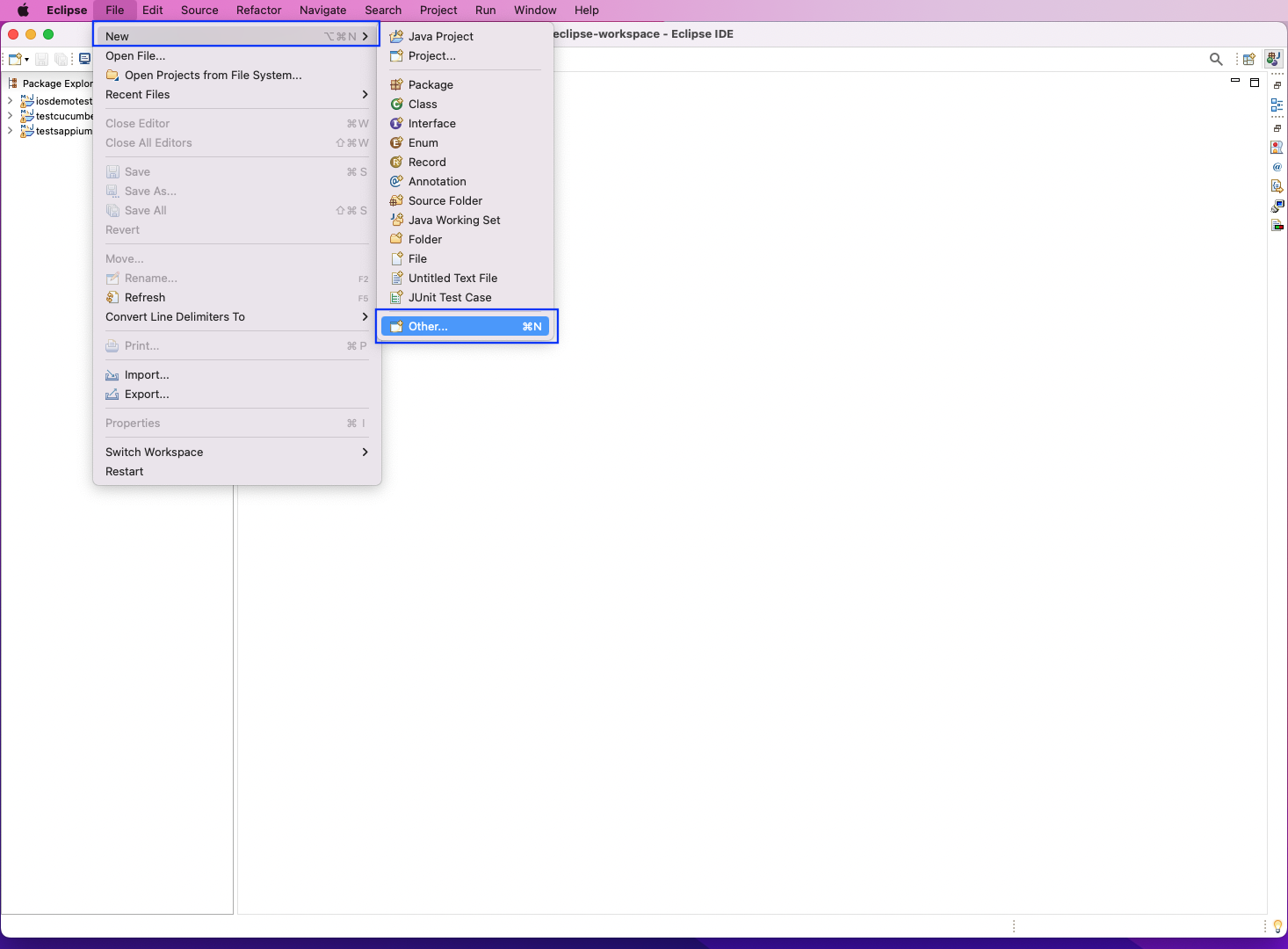Create a JUnit Test Case
1288x949 pixels.
click(x=467, y=297)
